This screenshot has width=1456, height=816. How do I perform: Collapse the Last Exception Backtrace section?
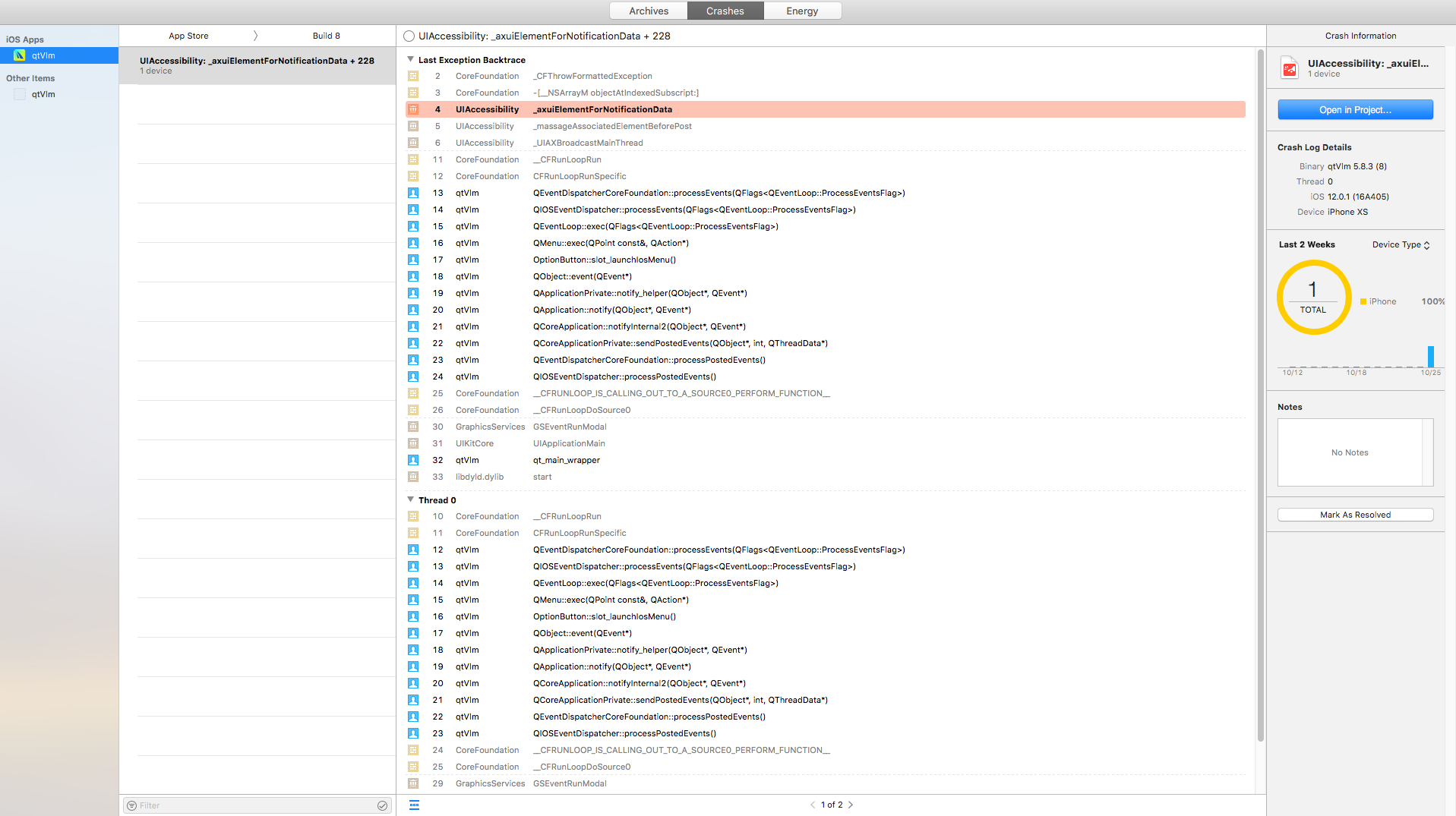click(x=411, y=59)
